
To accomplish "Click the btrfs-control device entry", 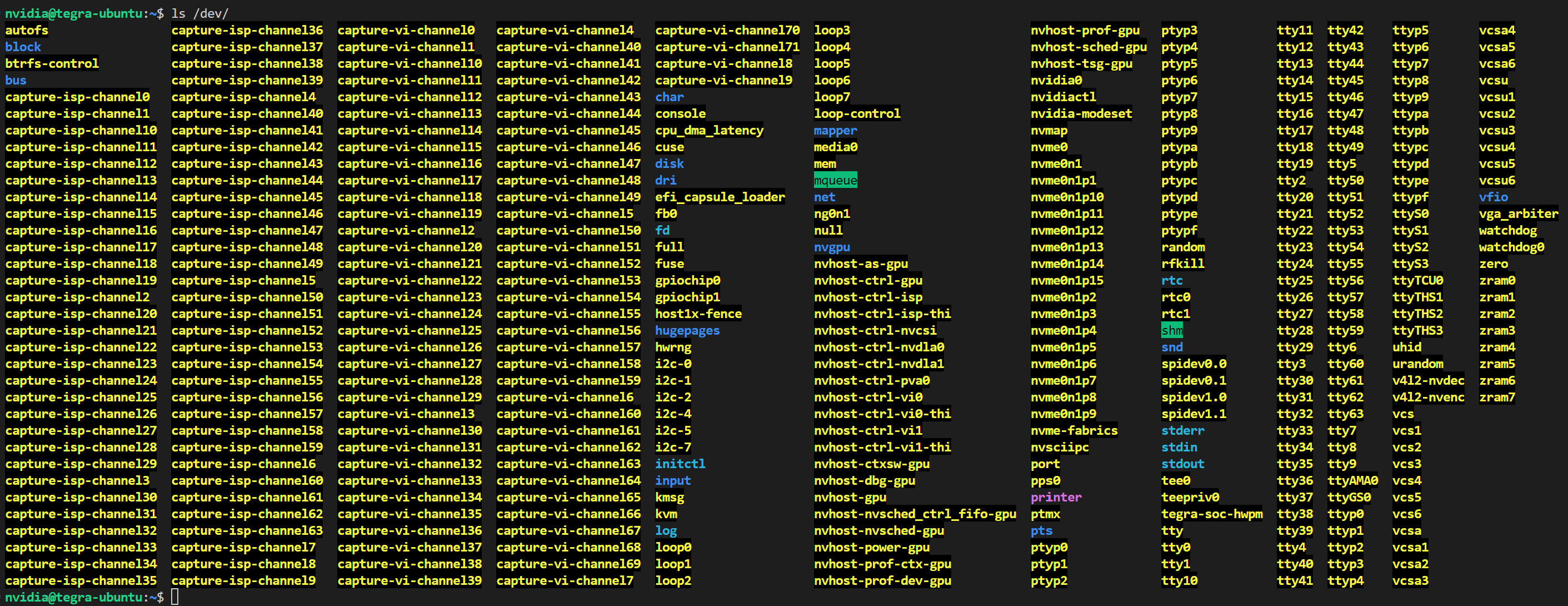I will (52, 63).
